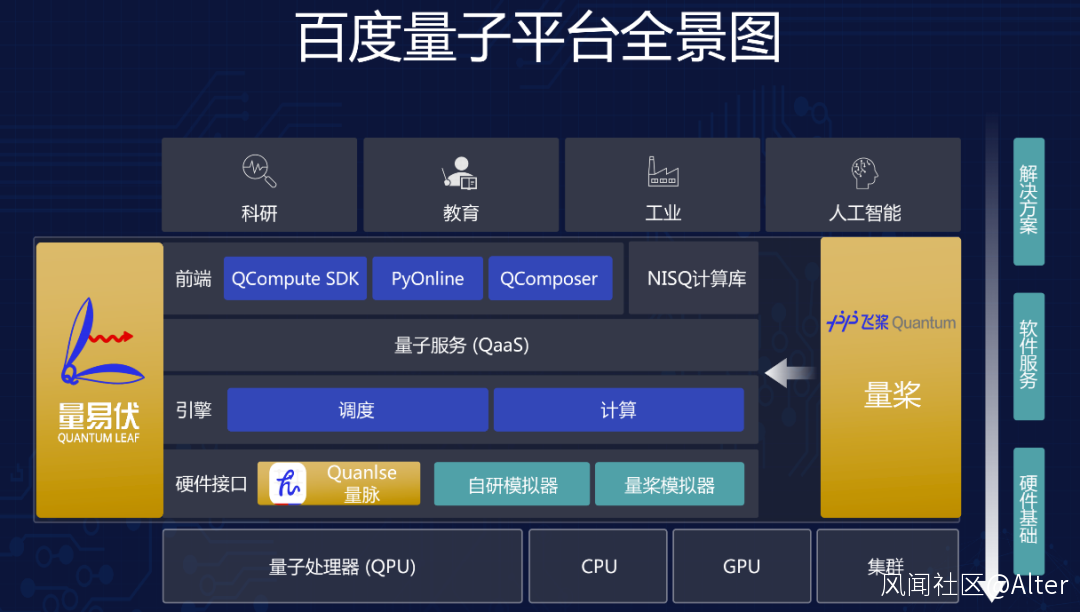Click the 科研 label text

coord(259,213)
